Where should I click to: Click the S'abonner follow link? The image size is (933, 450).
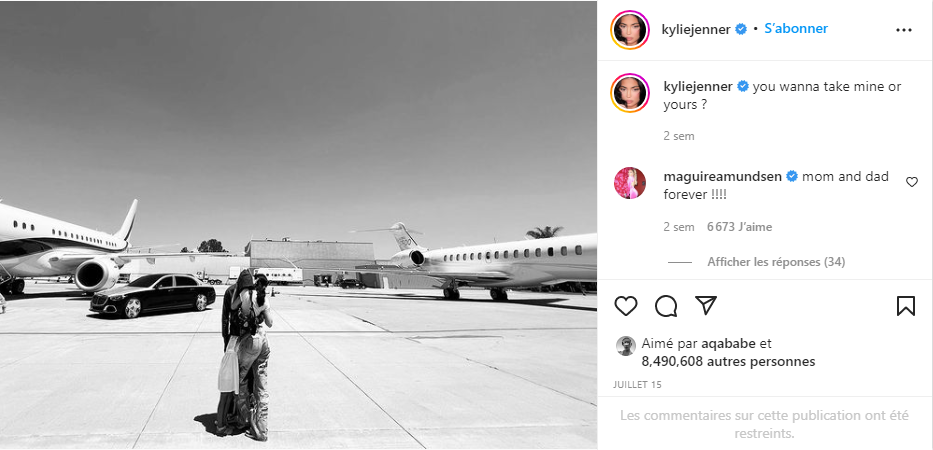click(796, 29)
